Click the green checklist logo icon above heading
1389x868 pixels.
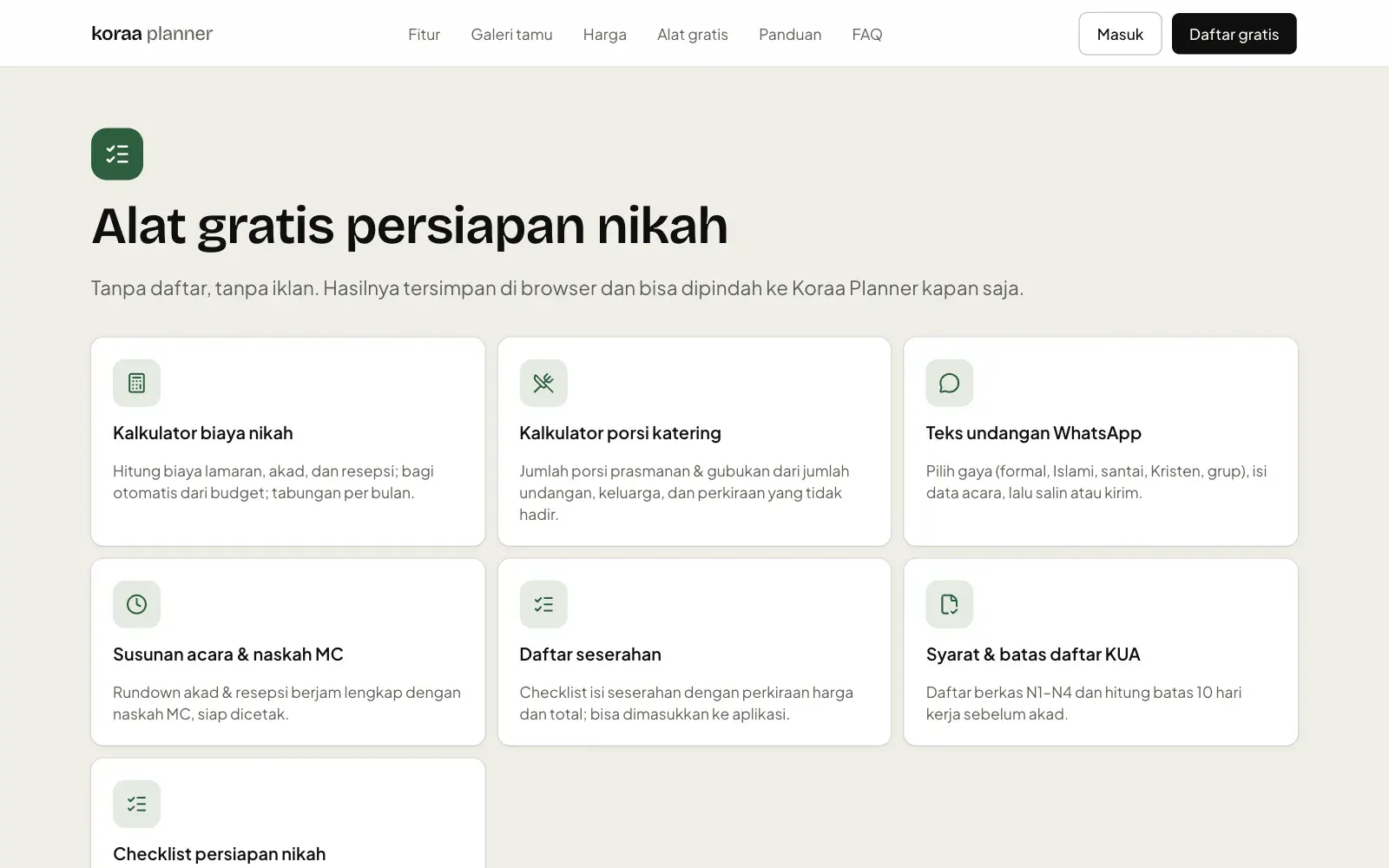coord(117,154)
